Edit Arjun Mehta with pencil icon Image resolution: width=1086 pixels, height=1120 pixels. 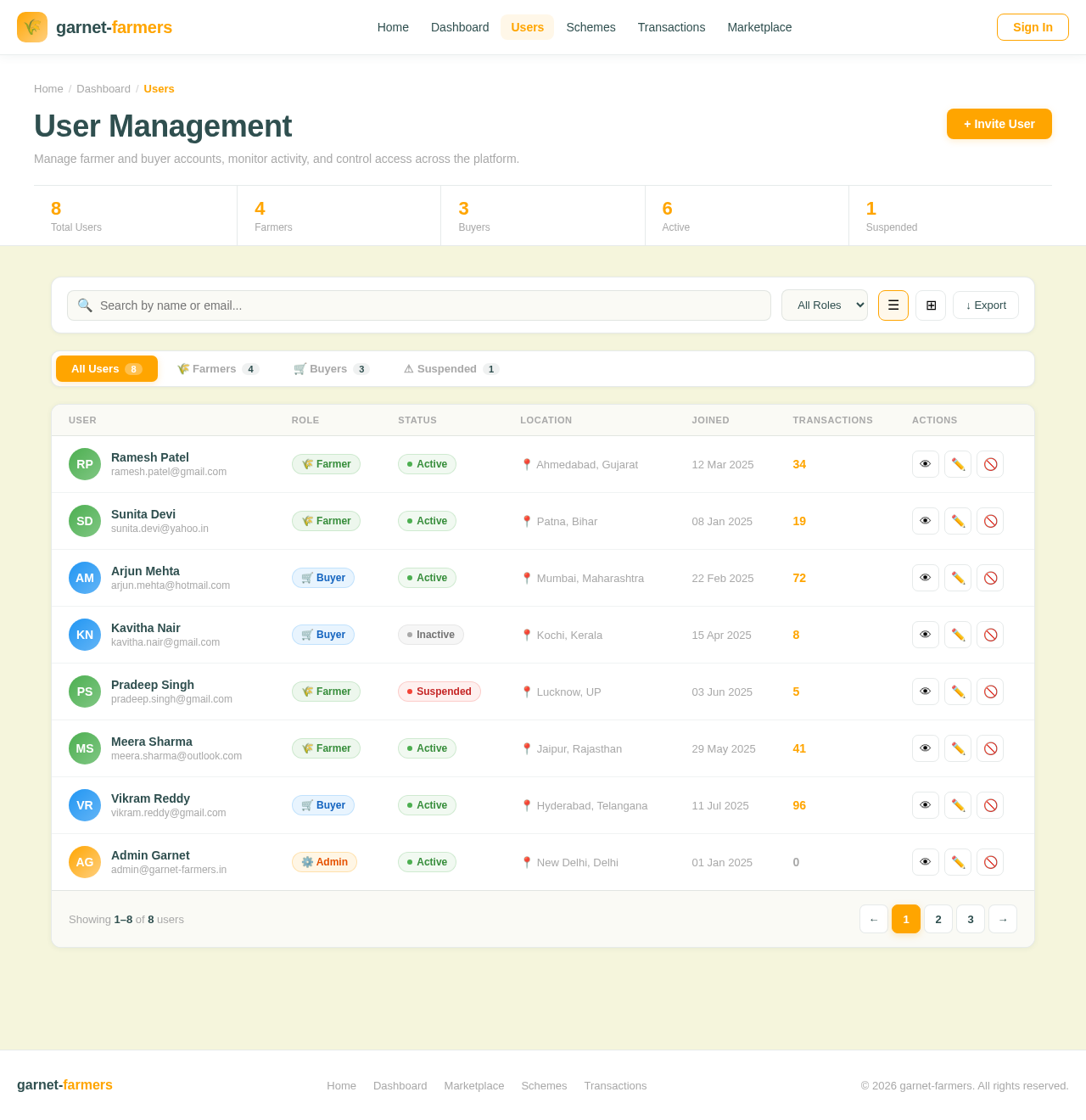tap(958, 578)
